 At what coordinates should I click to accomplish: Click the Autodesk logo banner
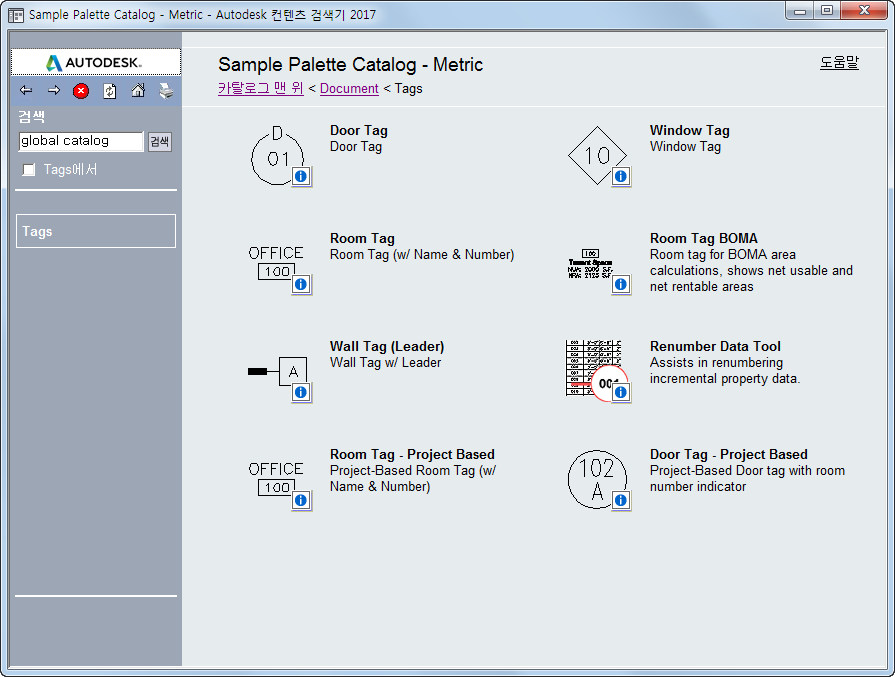point(96,62)
